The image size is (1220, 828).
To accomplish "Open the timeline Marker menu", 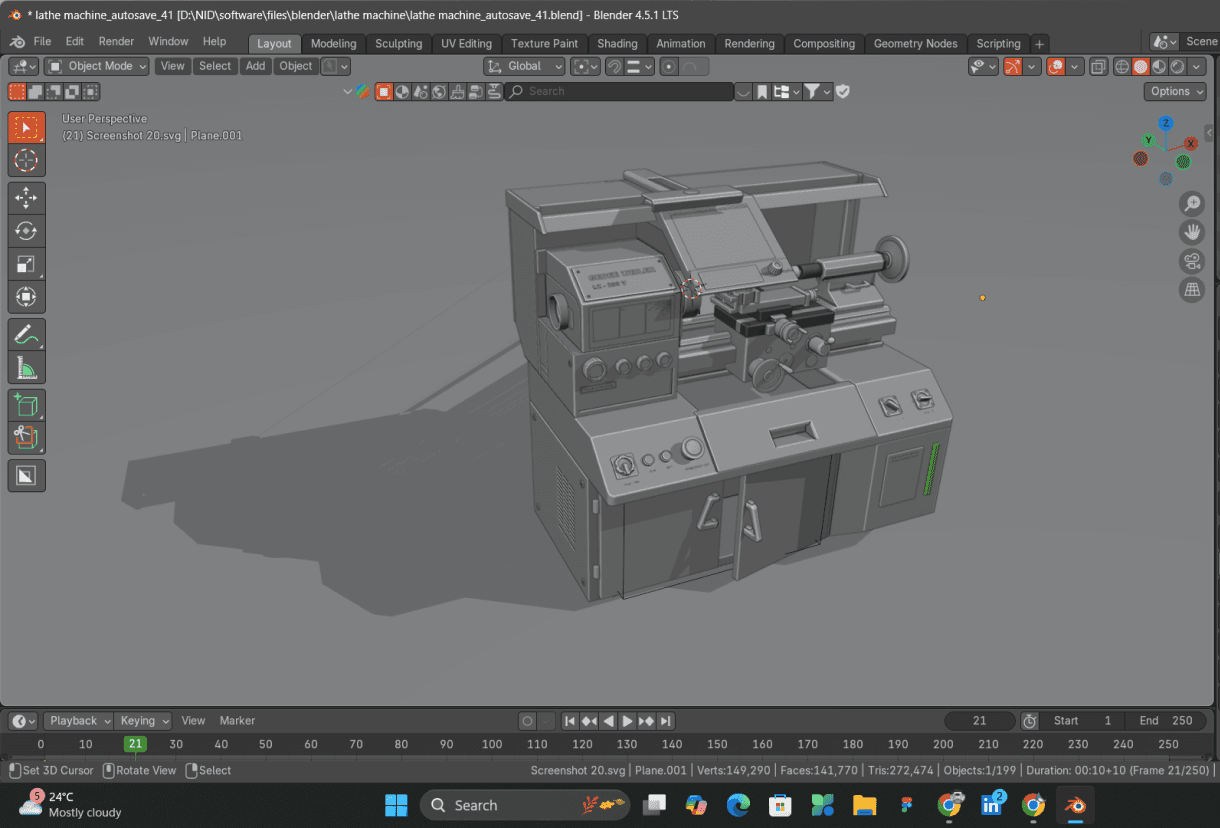I will pos(237,721).
